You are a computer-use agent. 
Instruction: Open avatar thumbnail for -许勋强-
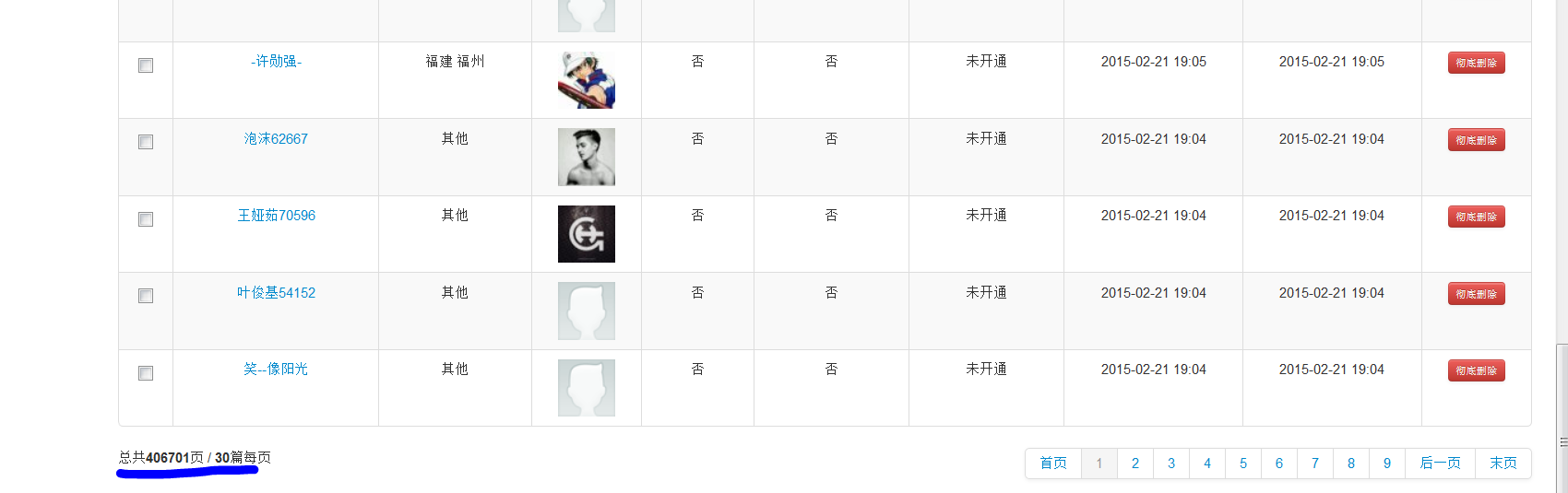tap(587, 80)
